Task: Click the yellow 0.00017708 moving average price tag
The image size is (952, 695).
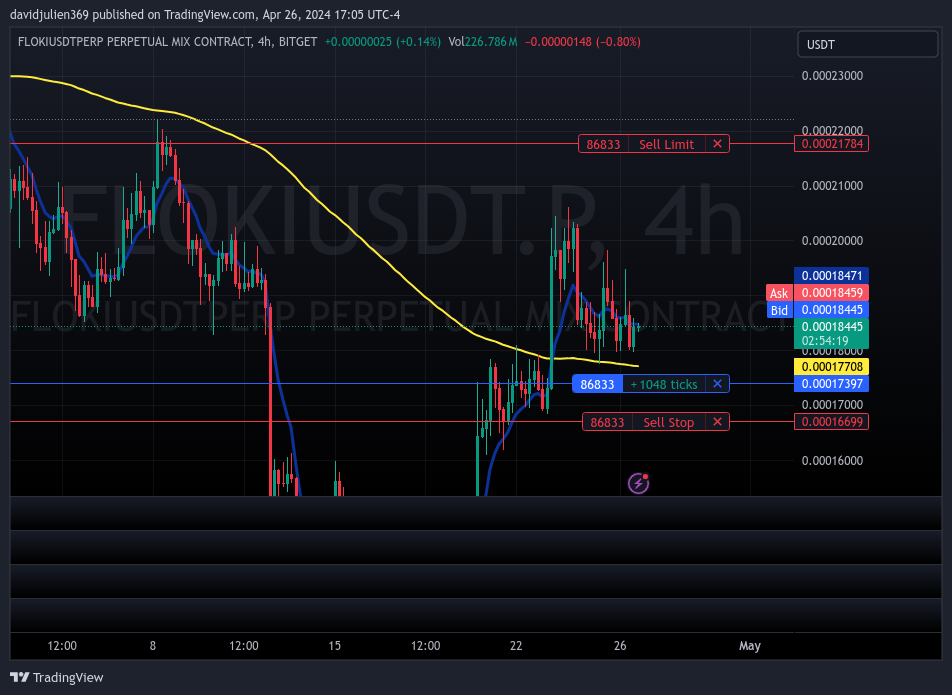Action: point(831,367)
